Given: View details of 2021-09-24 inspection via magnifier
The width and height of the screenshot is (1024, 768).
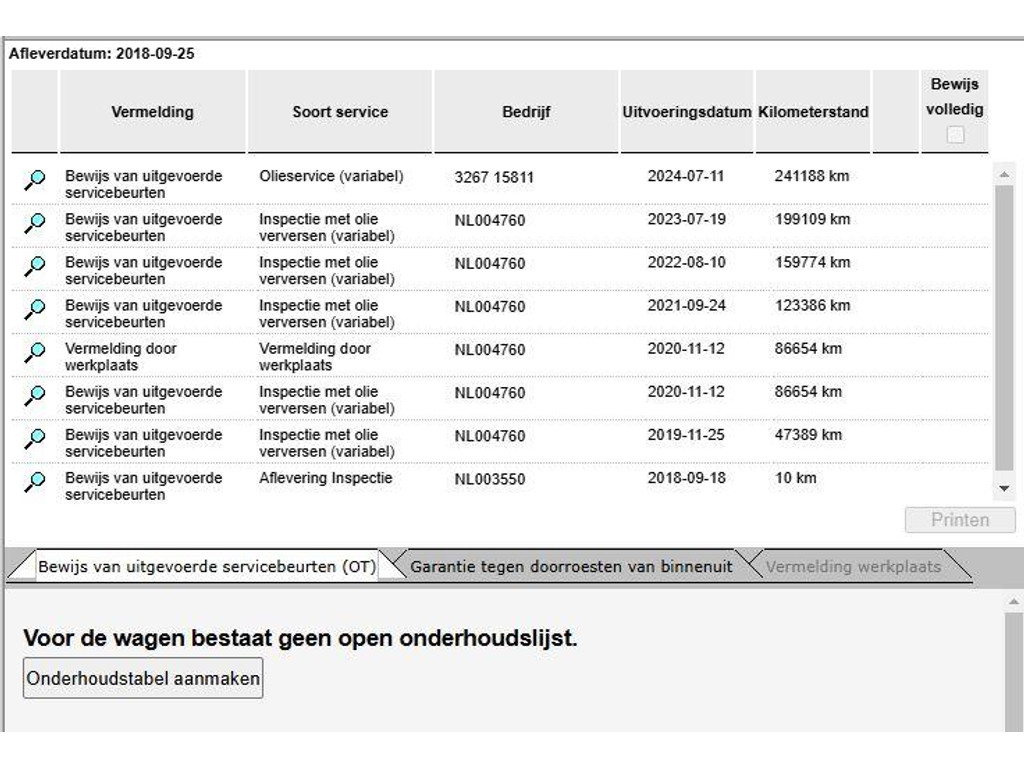Looking at the screenshot, I should 35,309.
